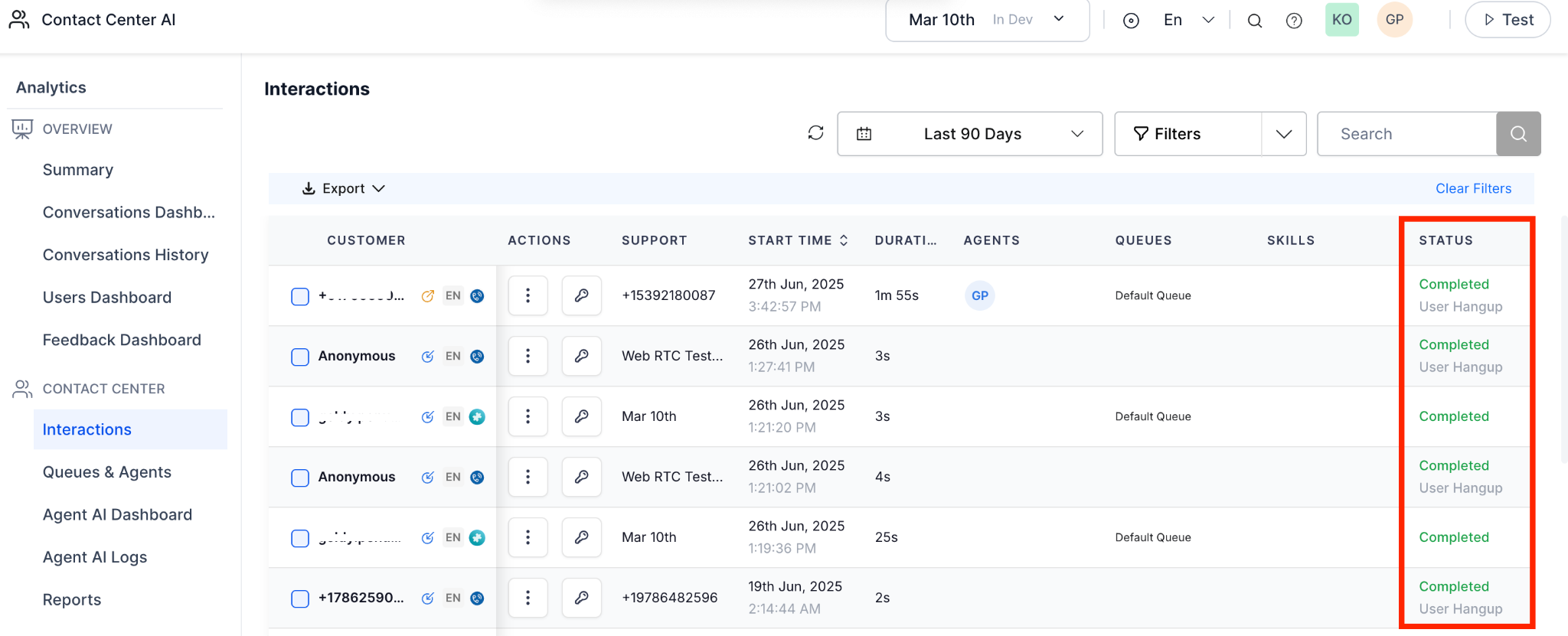1568x636 pixels.
Task: Click the key icon for the 1:27:41 PM row
Action: (581, 356)
